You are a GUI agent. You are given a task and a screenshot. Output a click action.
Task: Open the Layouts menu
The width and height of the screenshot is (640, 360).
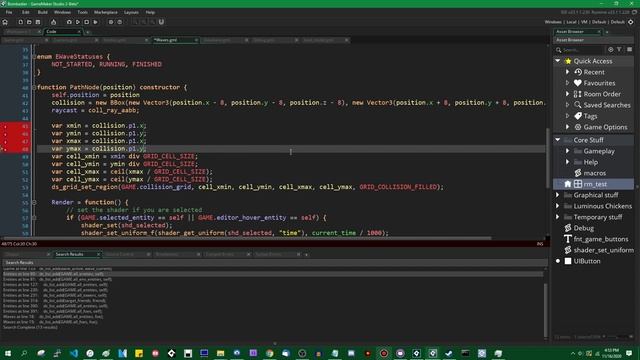pos(131,12)
